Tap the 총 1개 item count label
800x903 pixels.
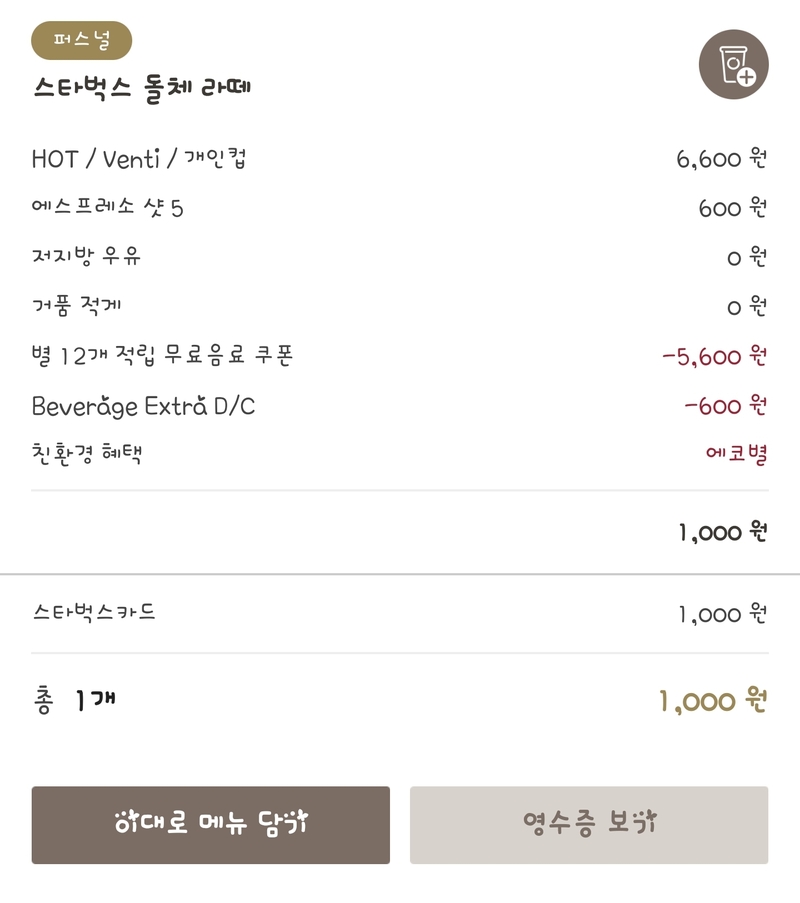click(x=75, y=701)
